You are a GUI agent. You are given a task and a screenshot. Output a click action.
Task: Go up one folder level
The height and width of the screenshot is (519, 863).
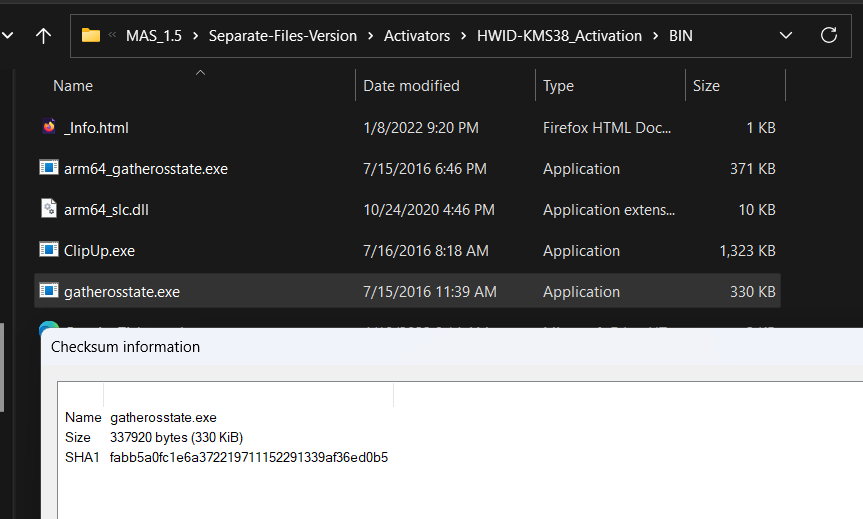43,35
